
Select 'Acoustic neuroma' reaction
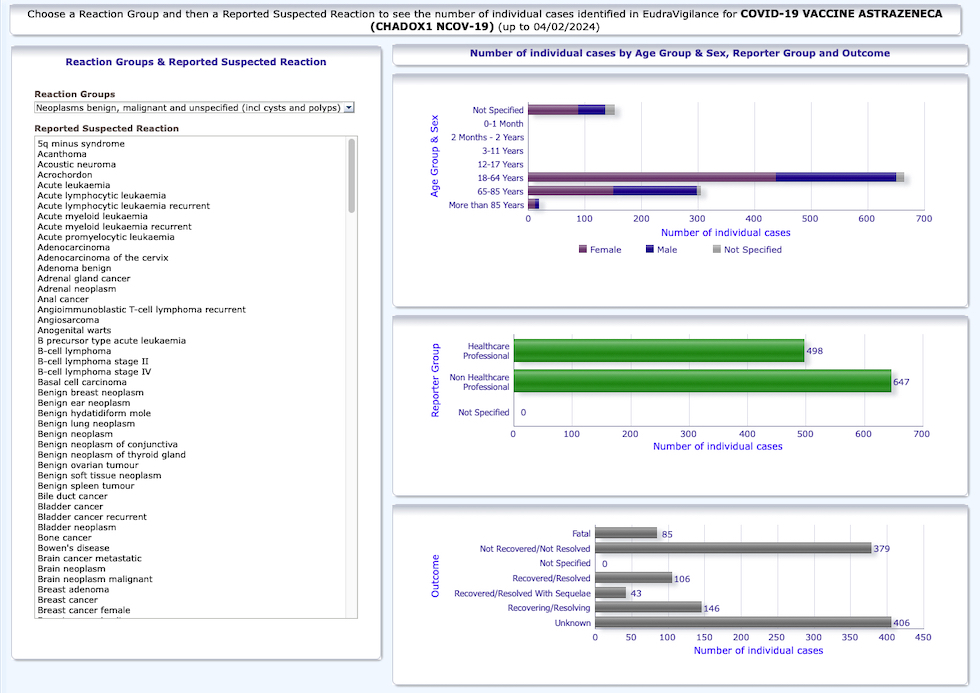[x=76, y=164]
